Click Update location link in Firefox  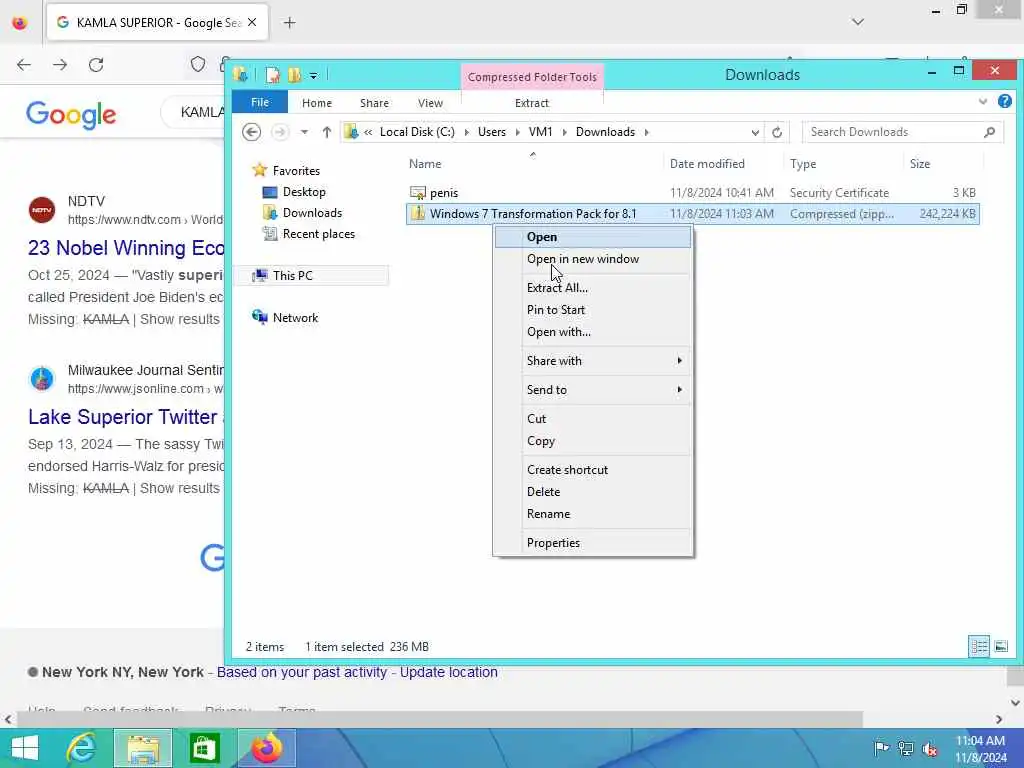[x=449, y=672]
